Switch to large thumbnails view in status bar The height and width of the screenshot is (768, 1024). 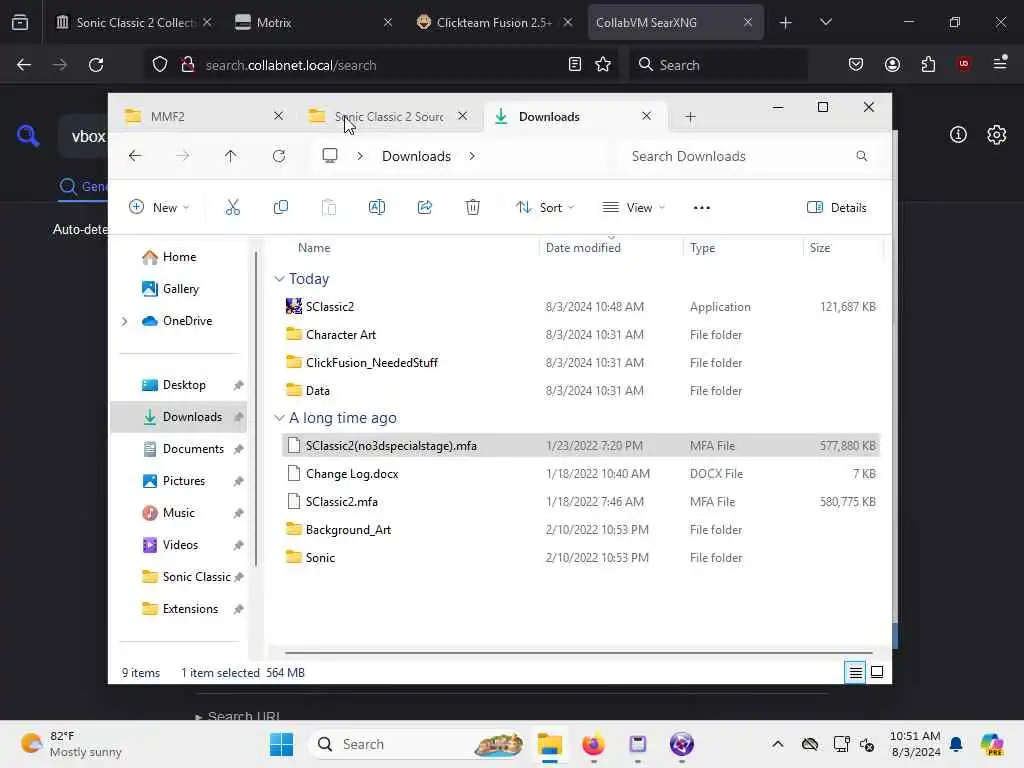tap(877, 672)
